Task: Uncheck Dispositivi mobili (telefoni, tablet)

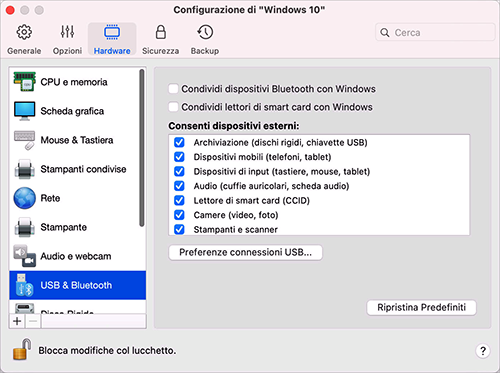Action: (x=179, y=157)
